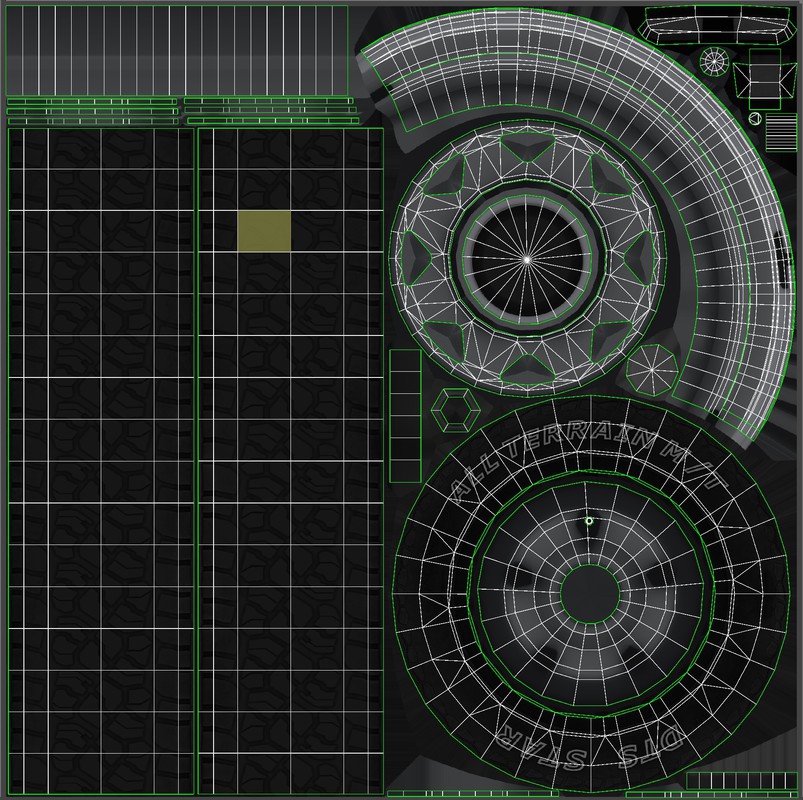Select the cross-shaped unfolded box island
This screenshot has width=803, height=800.
coord(765,79)
